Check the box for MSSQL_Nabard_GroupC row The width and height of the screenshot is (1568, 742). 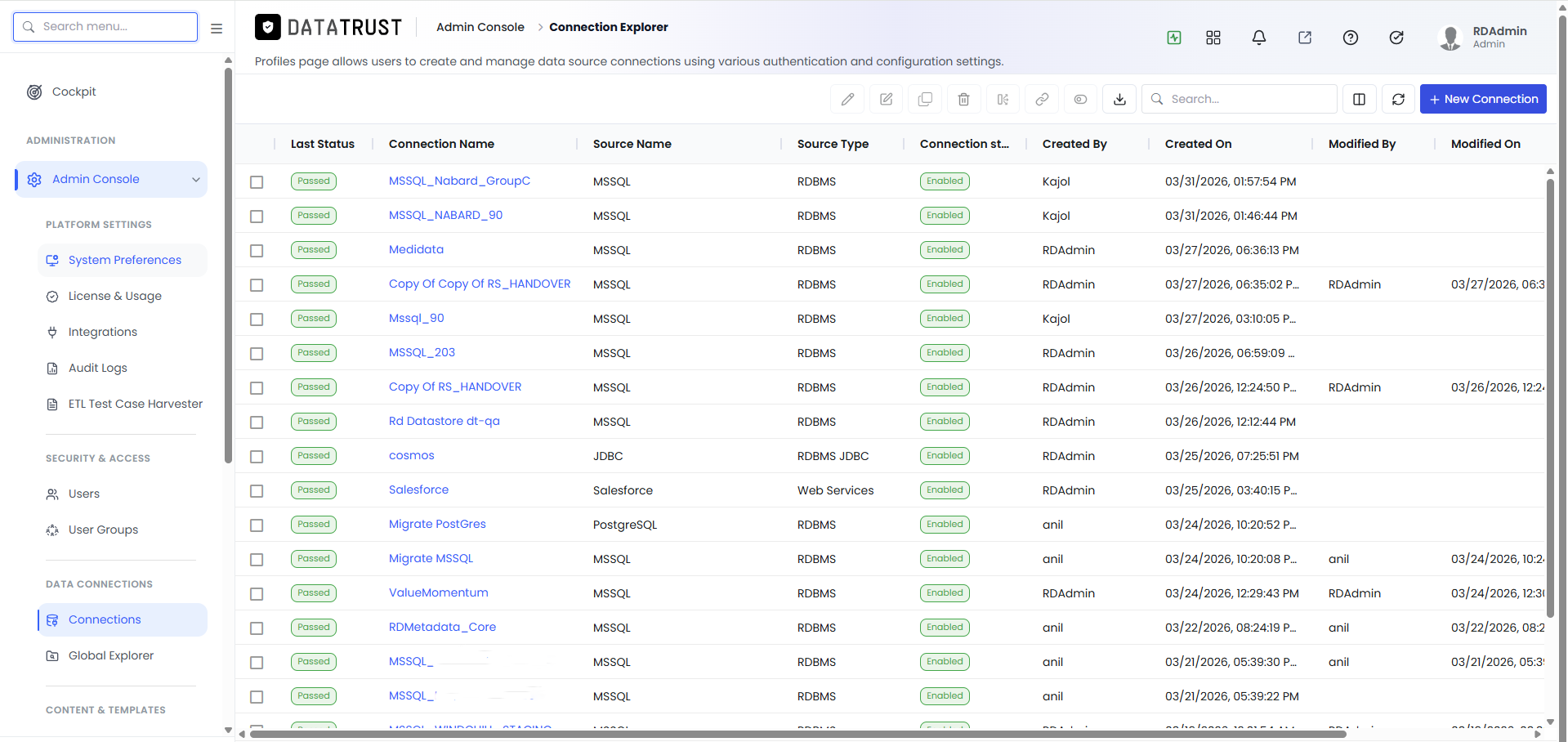(x=257, y=181)
